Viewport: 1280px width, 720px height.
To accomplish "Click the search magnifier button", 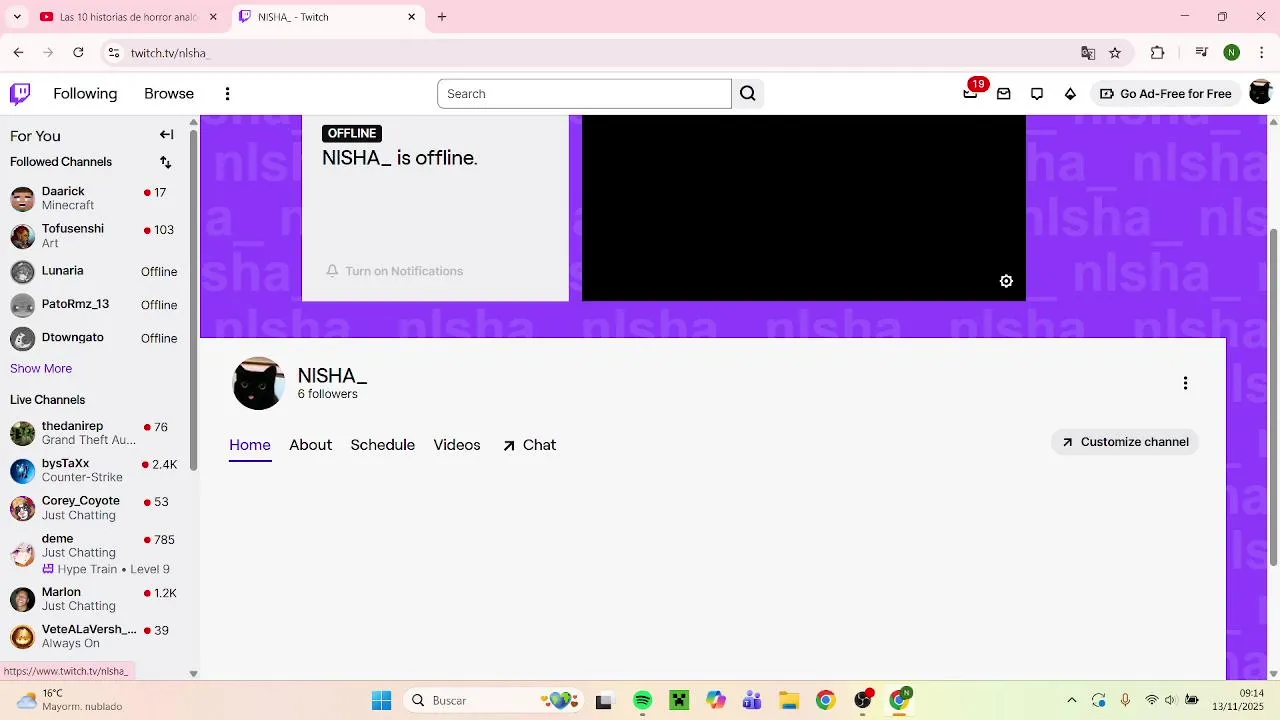I will 748,94.
